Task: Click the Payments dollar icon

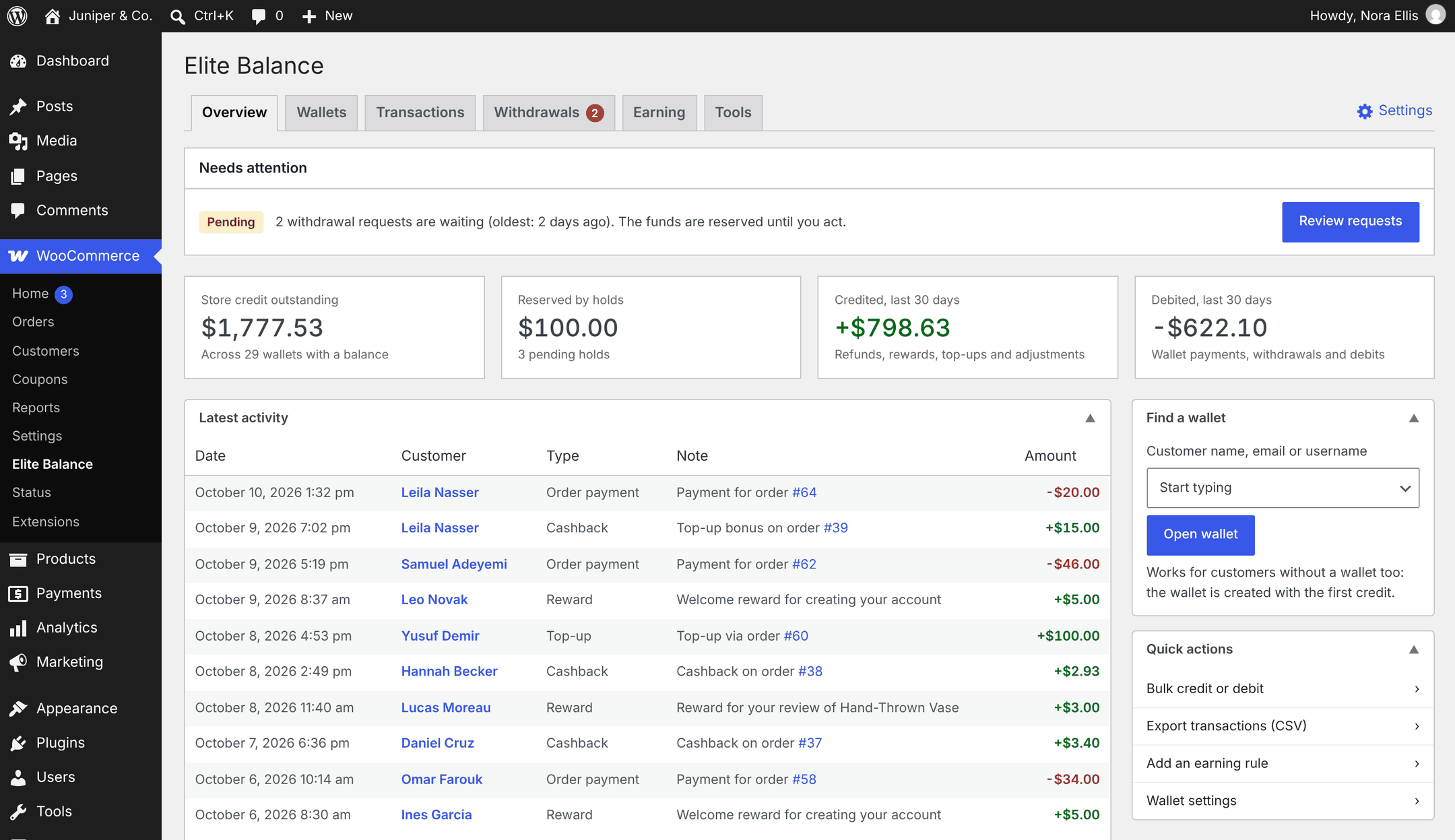Action: tap(18, 593)
